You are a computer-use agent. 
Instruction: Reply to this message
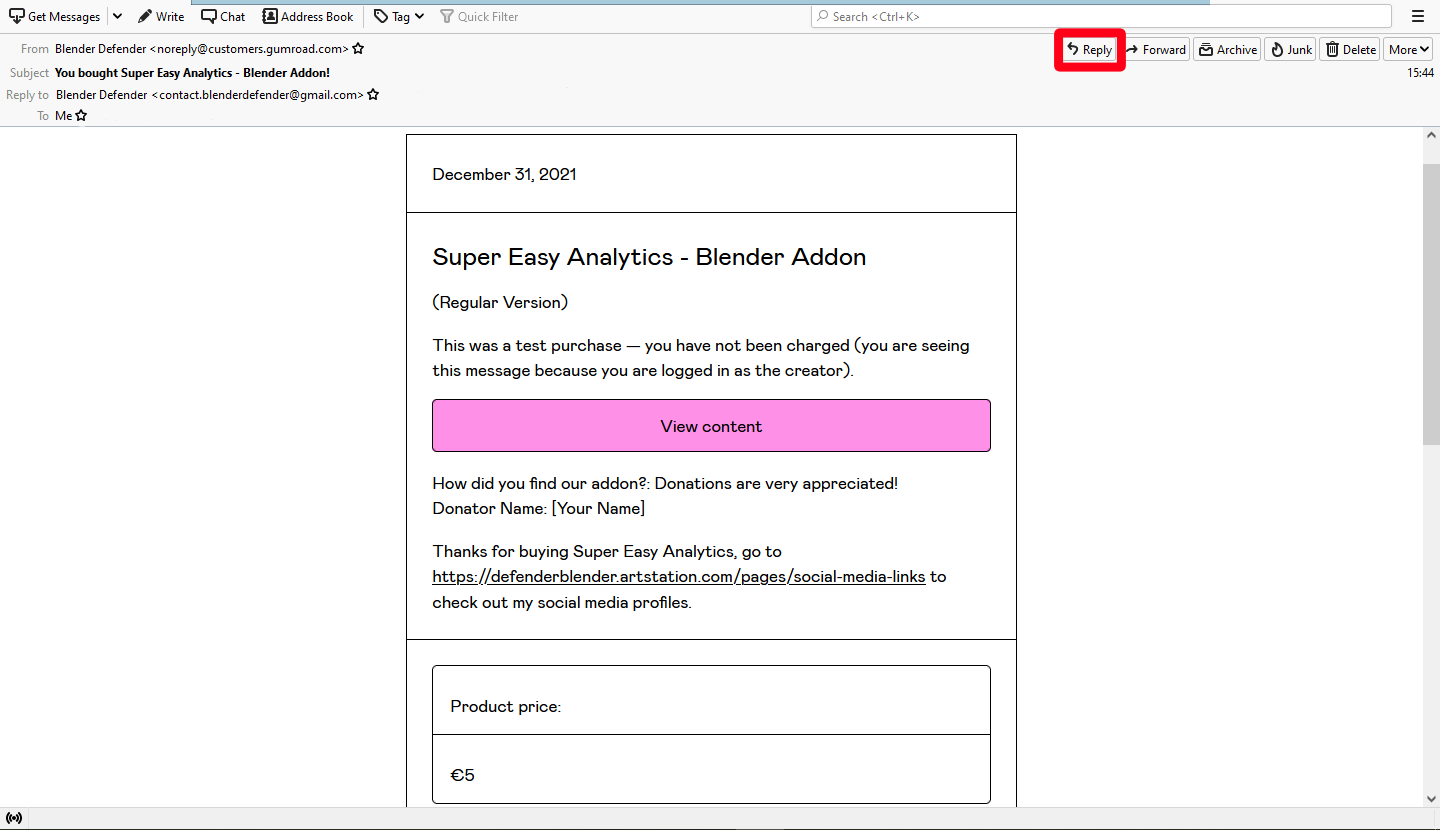pos(1090,50)
